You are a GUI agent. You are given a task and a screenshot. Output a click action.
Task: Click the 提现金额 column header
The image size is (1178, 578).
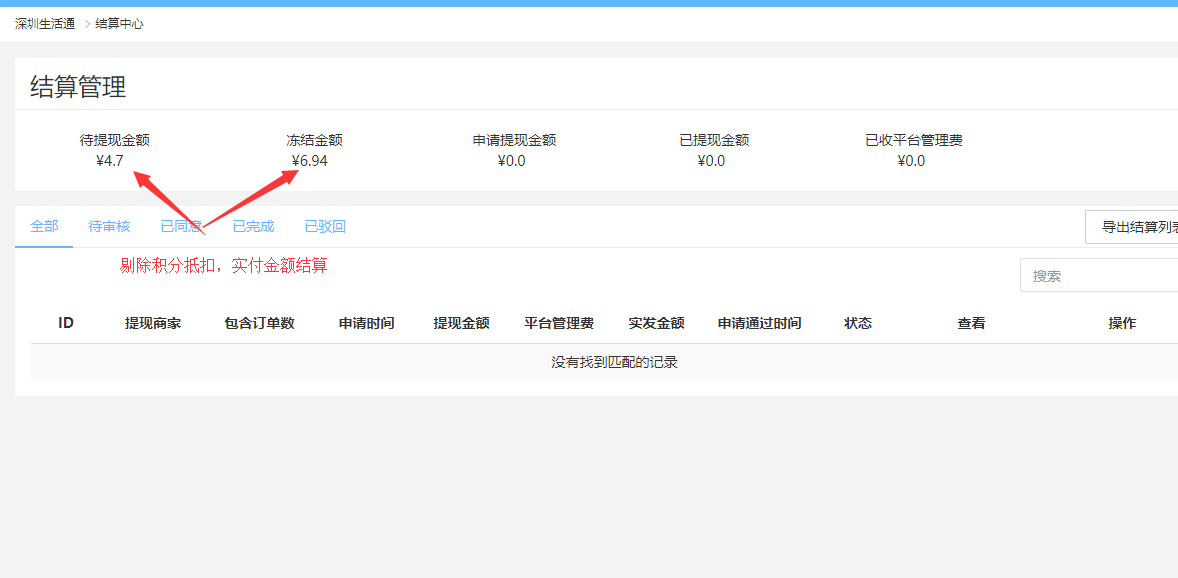coord(461,322)
